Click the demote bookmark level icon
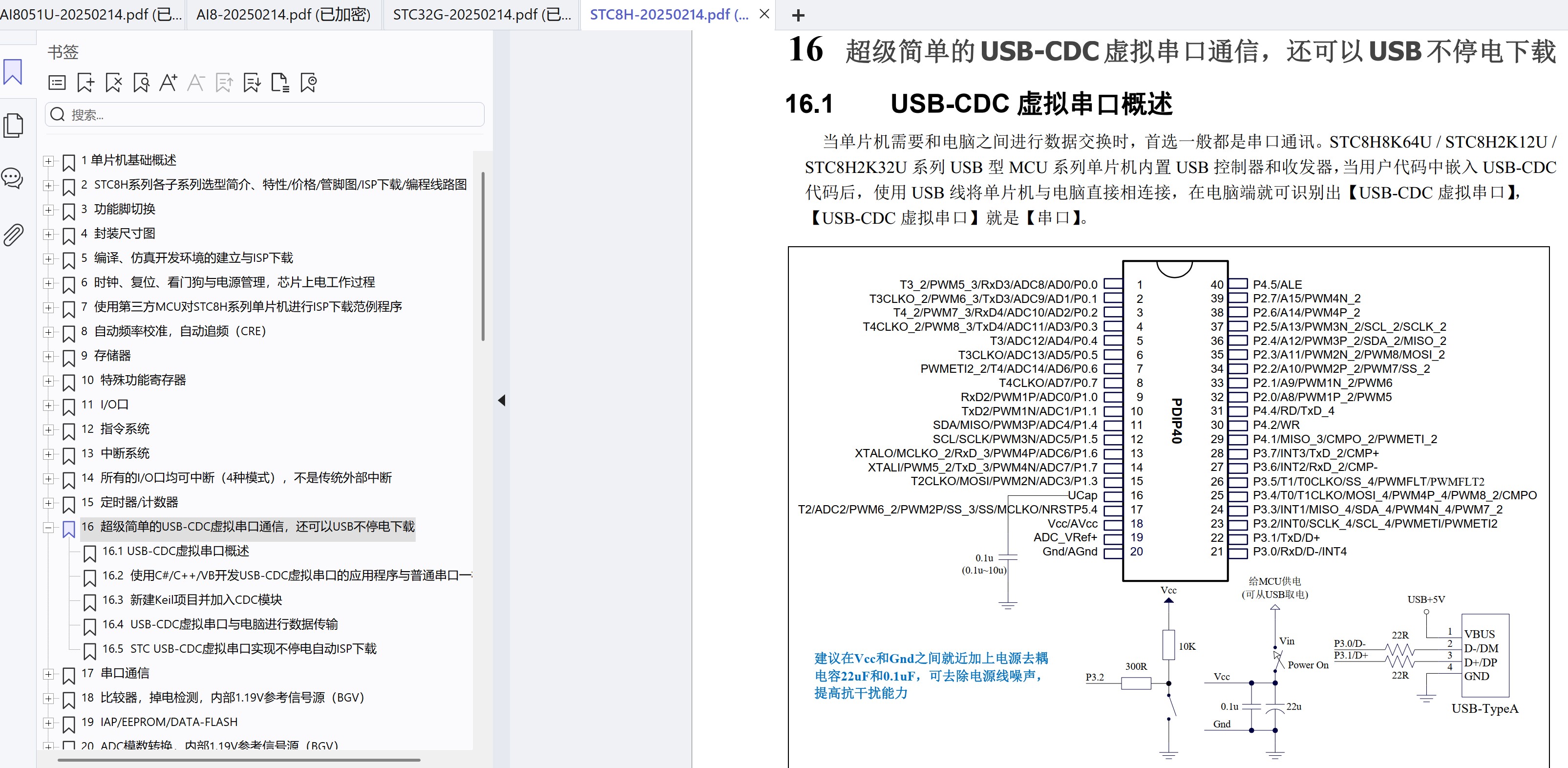Viewport: 1568px width, 768px height. 252,83
